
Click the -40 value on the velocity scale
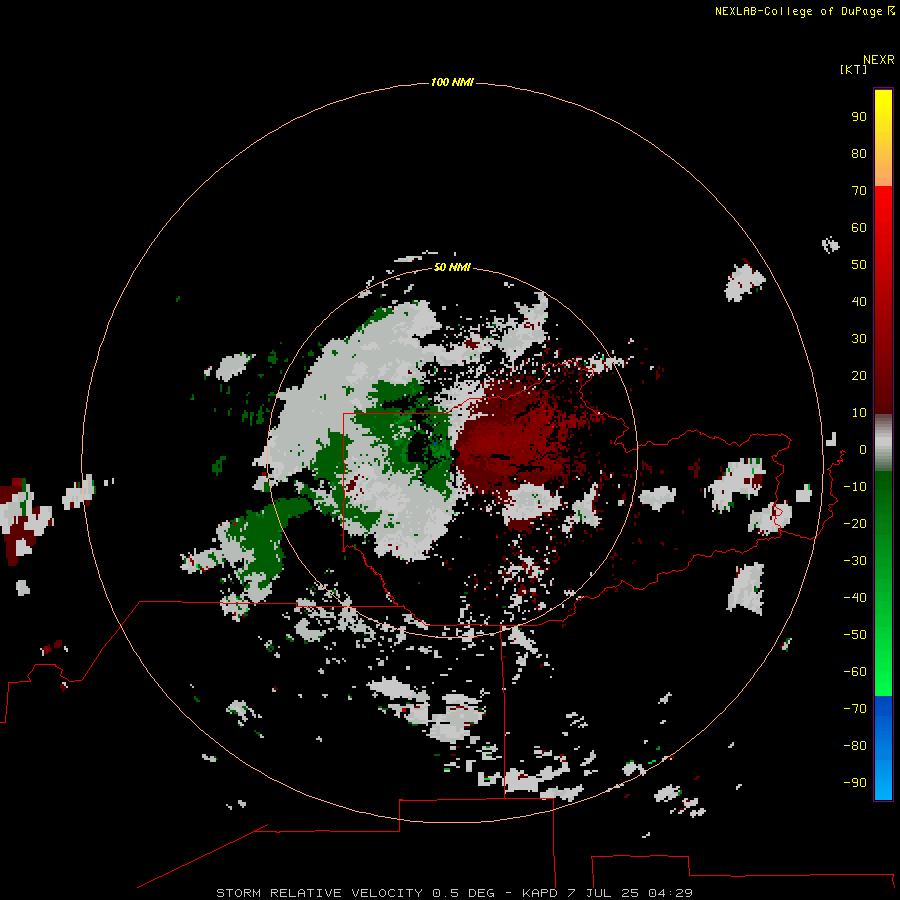coord(855,598)
